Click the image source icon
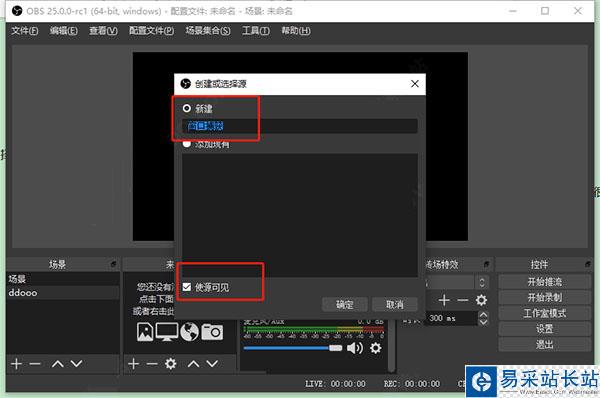Screen dimensions: 600x398 [145, 332]
